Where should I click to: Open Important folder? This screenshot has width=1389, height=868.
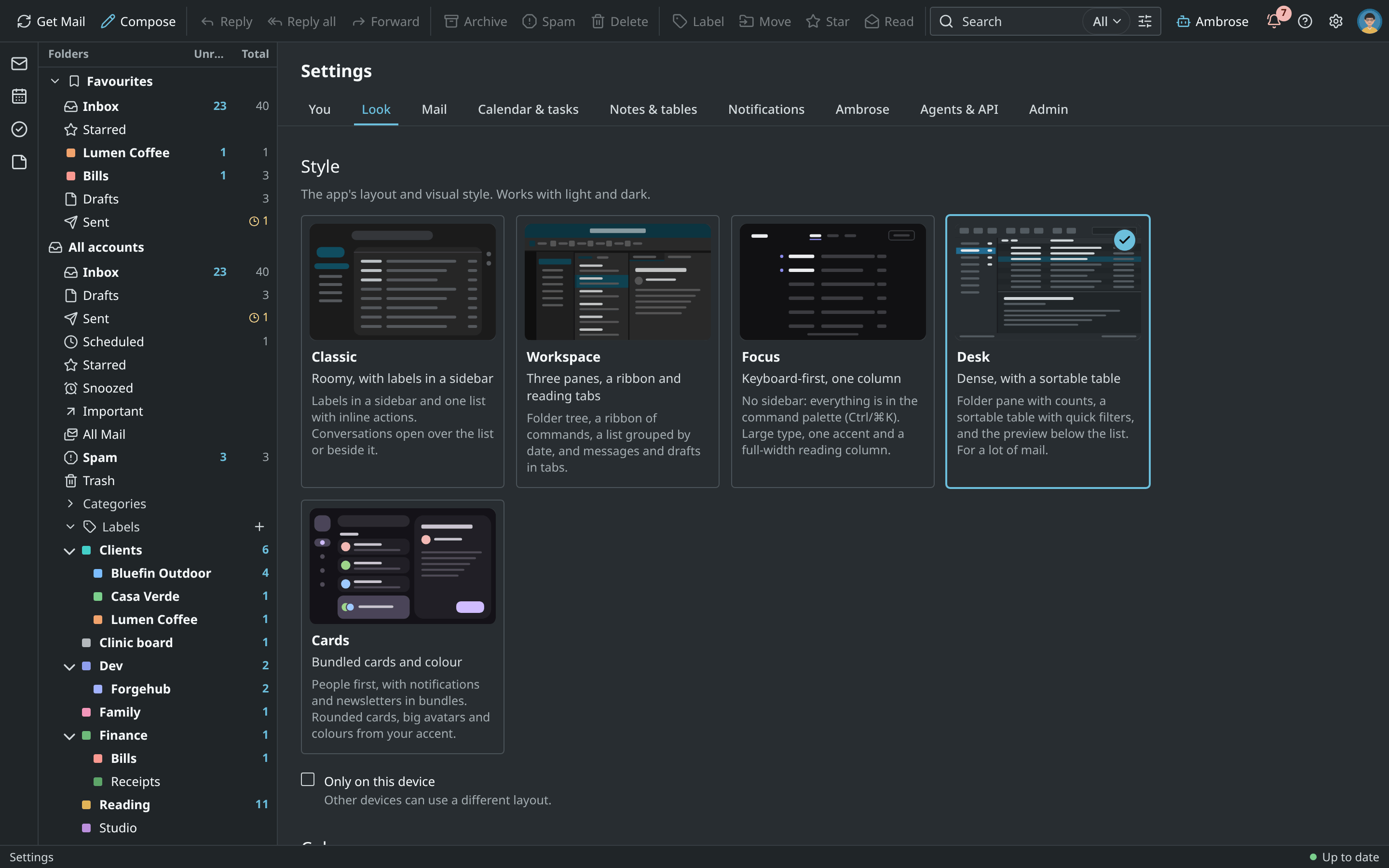pyautogui.click(x=158, y=411)
